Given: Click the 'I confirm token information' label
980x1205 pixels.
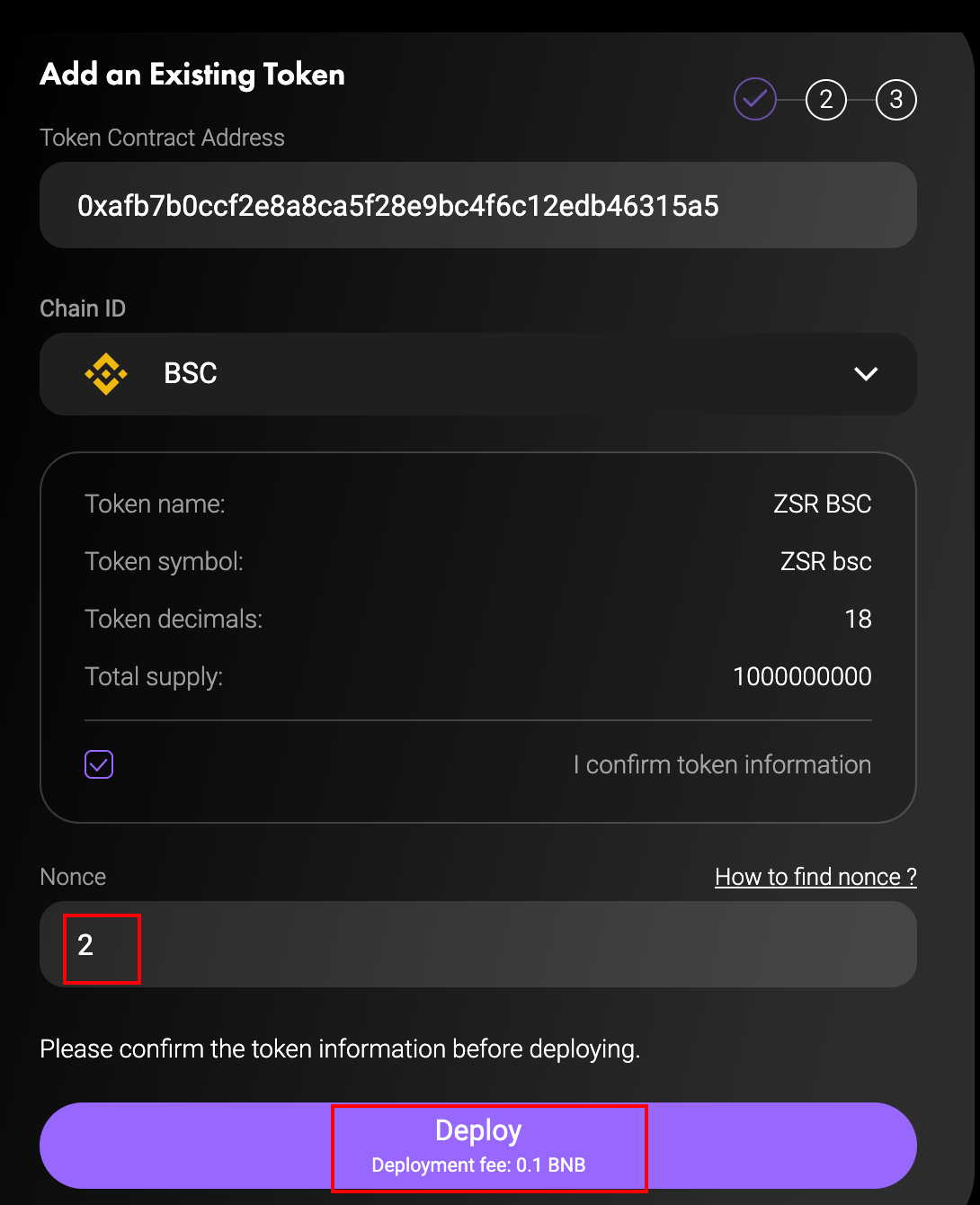Looking at the screenshot, I should click(722, 764).
